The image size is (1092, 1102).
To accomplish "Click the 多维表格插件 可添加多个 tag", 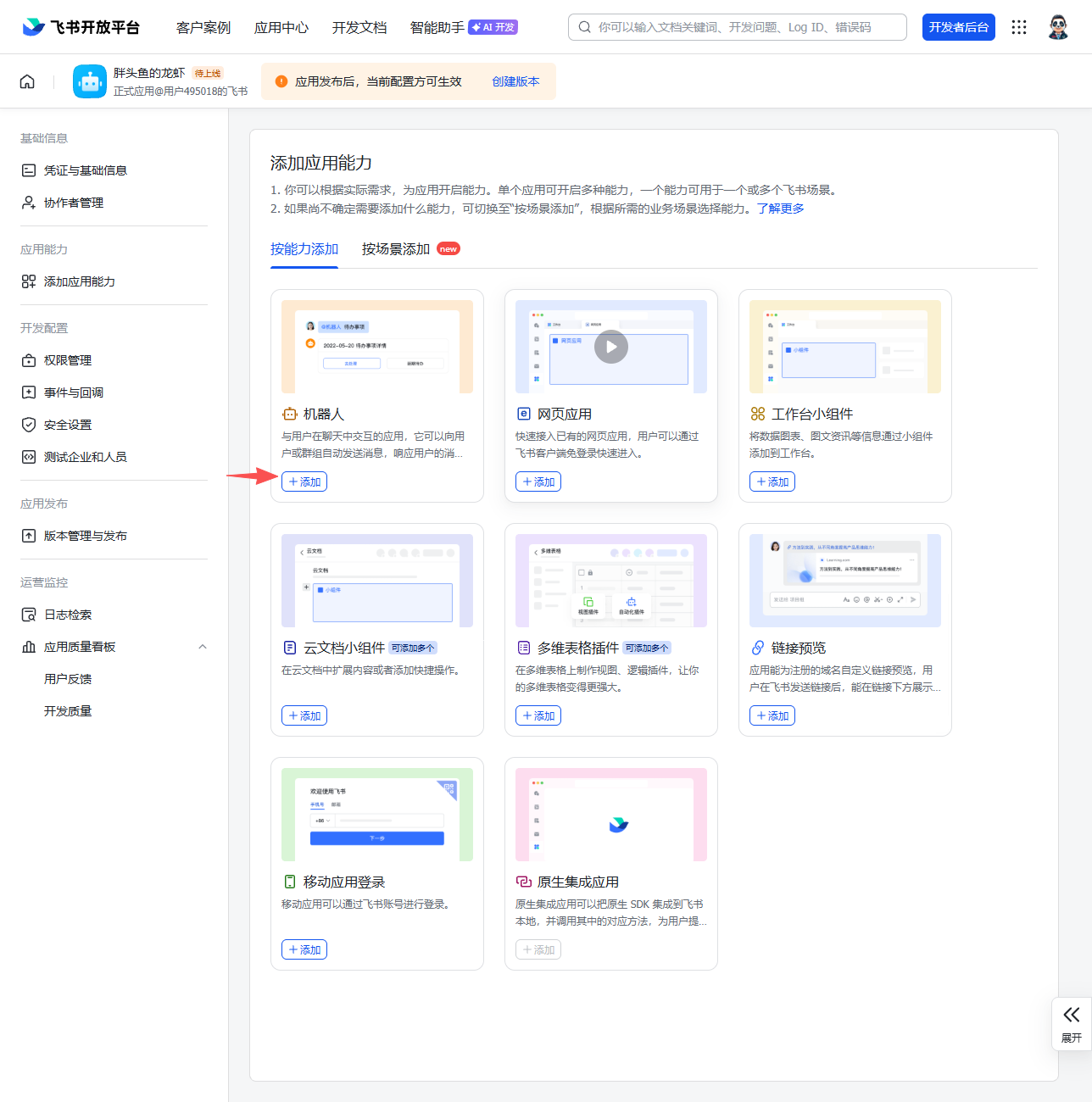I will 648,648.
